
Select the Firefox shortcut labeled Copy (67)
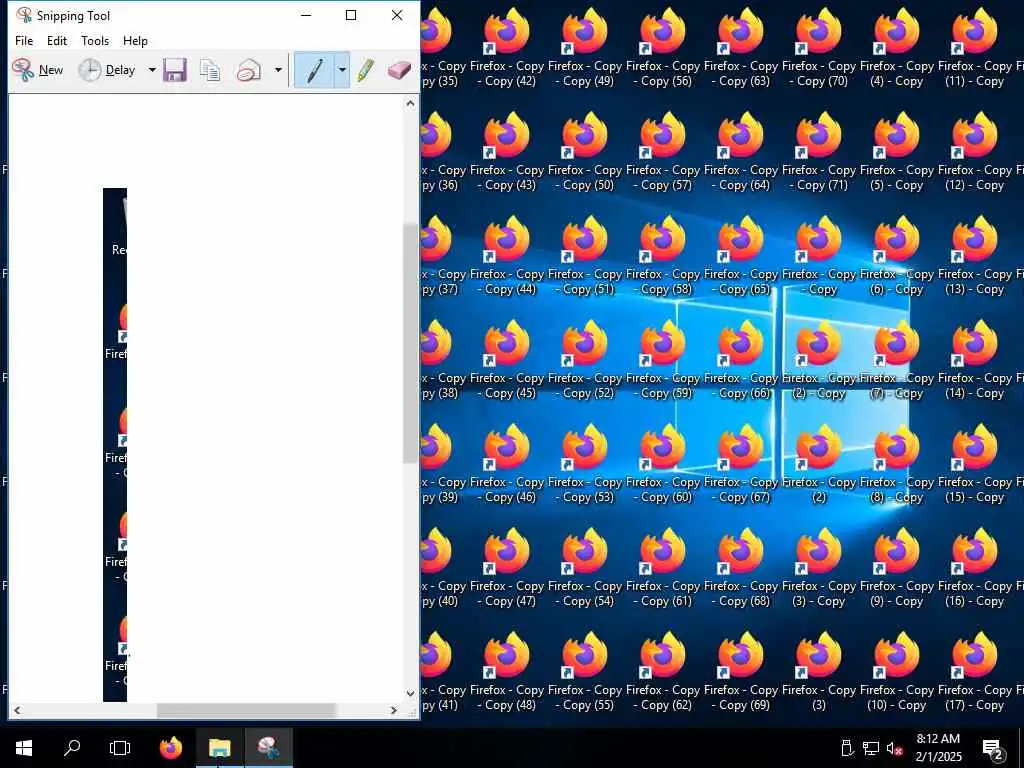tap(741, 463)
